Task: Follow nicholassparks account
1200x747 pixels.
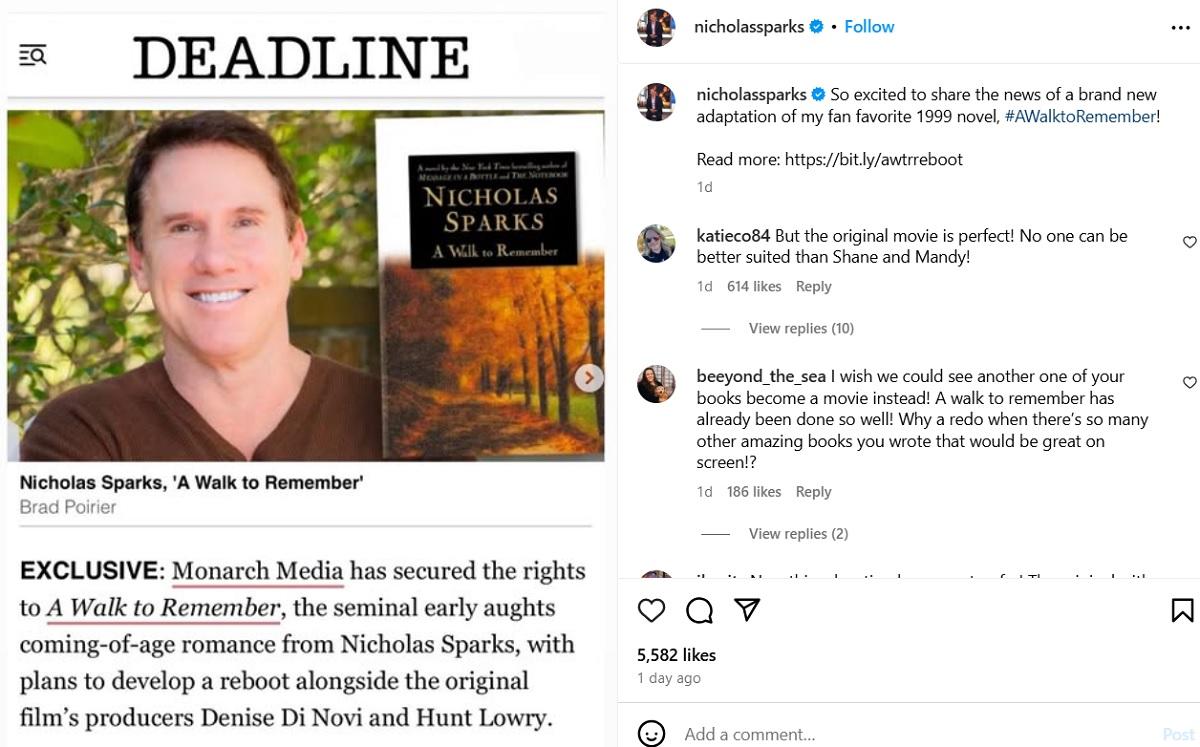Action: (869, 27)
